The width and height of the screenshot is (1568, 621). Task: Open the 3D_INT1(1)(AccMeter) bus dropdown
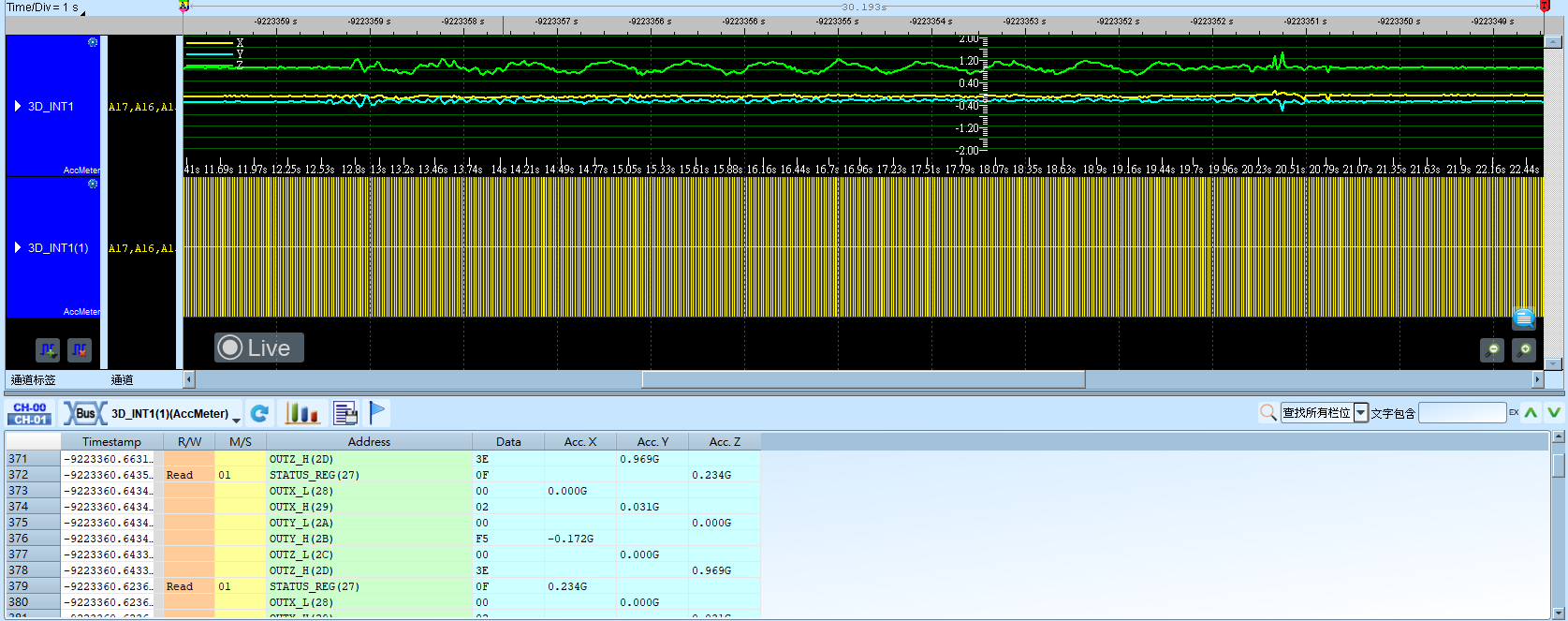coord(237,419)
